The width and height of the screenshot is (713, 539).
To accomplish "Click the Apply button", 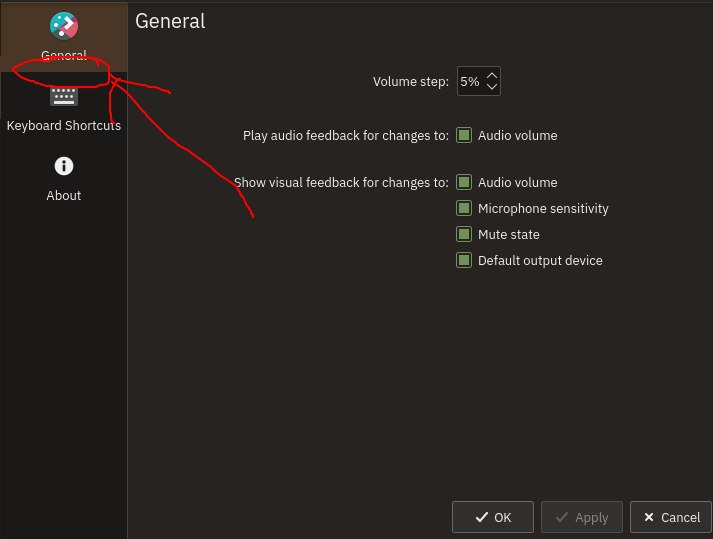I will point(582,517).
